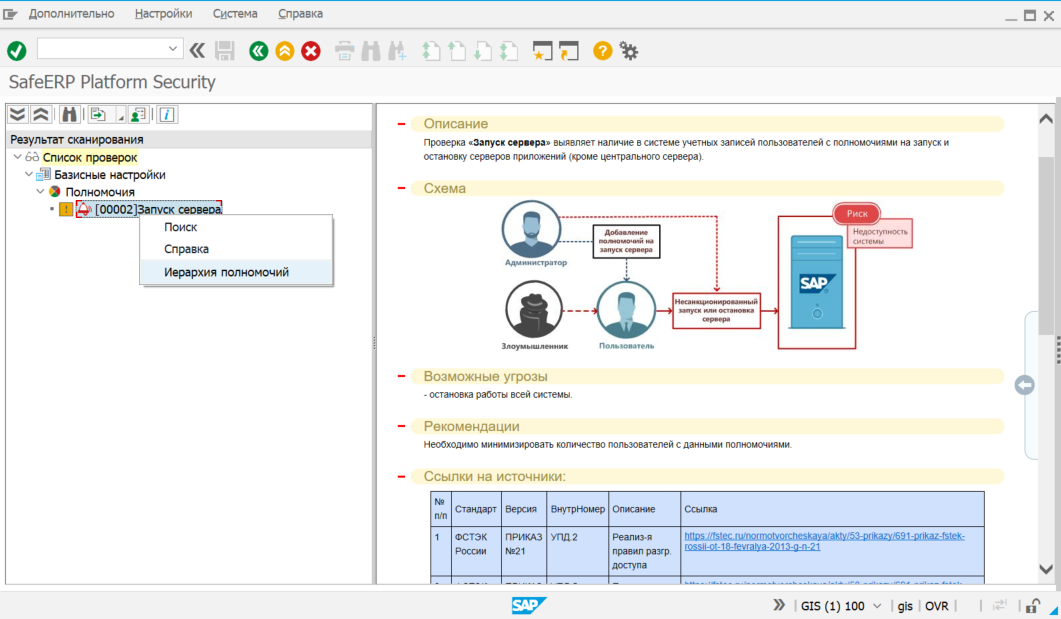Collapse the Схема section minus sign
Image resolution: width=1061 pixels, height=619 pixels.
tap(401, 188)
